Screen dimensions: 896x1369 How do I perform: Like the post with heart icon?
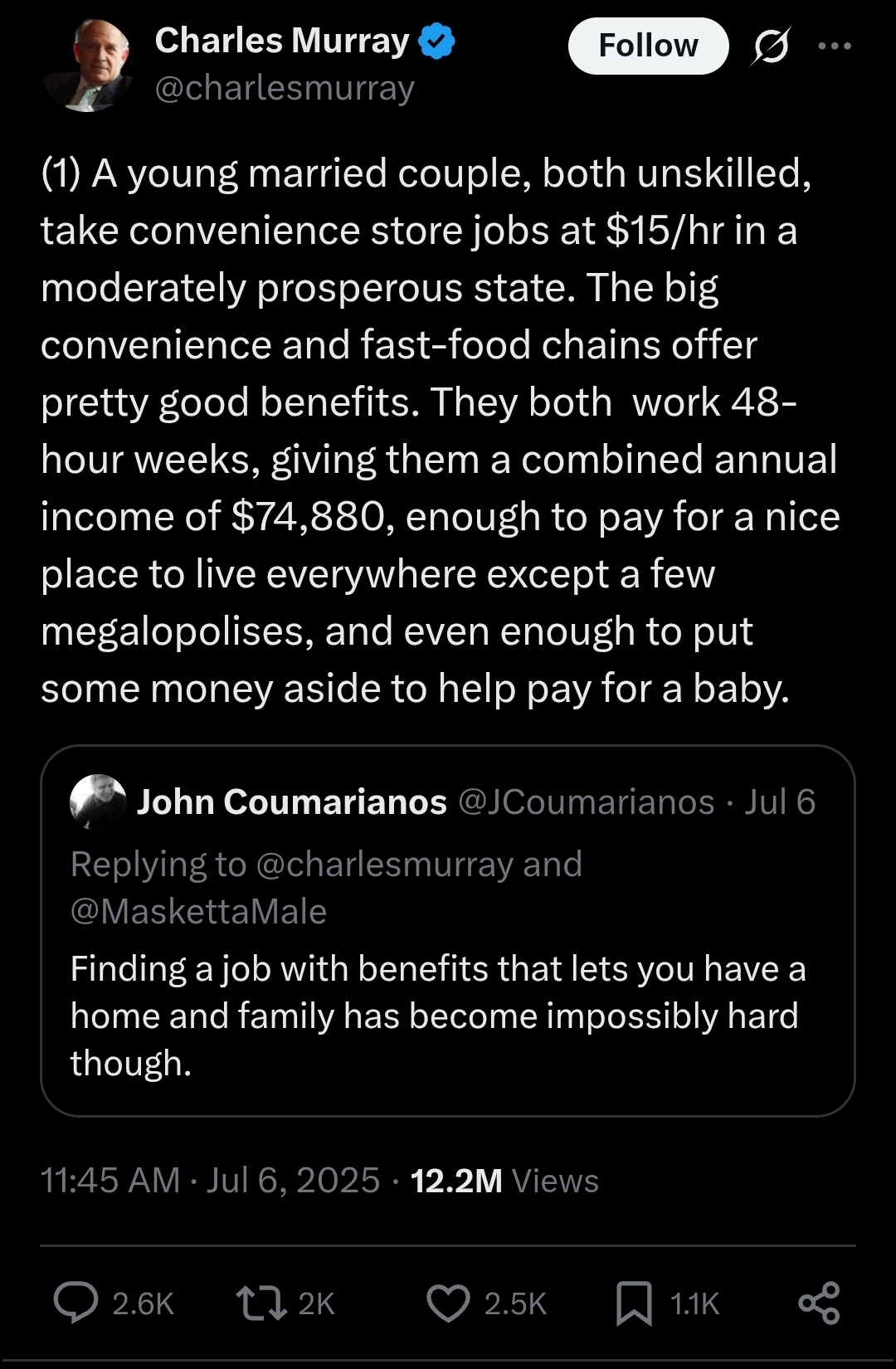click(x=448, y=1303)
